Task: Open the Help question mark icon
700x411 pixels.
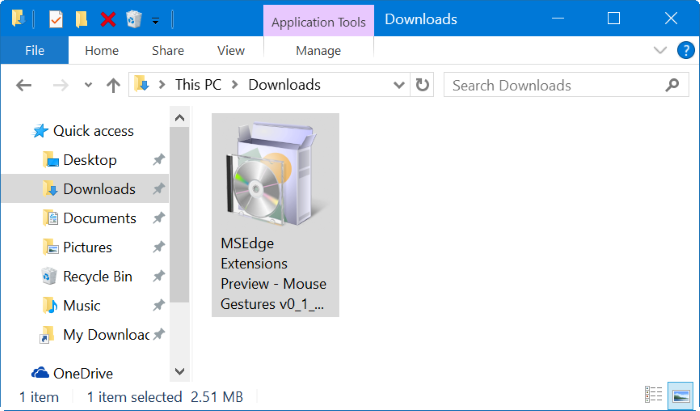Action: (683, 50)
